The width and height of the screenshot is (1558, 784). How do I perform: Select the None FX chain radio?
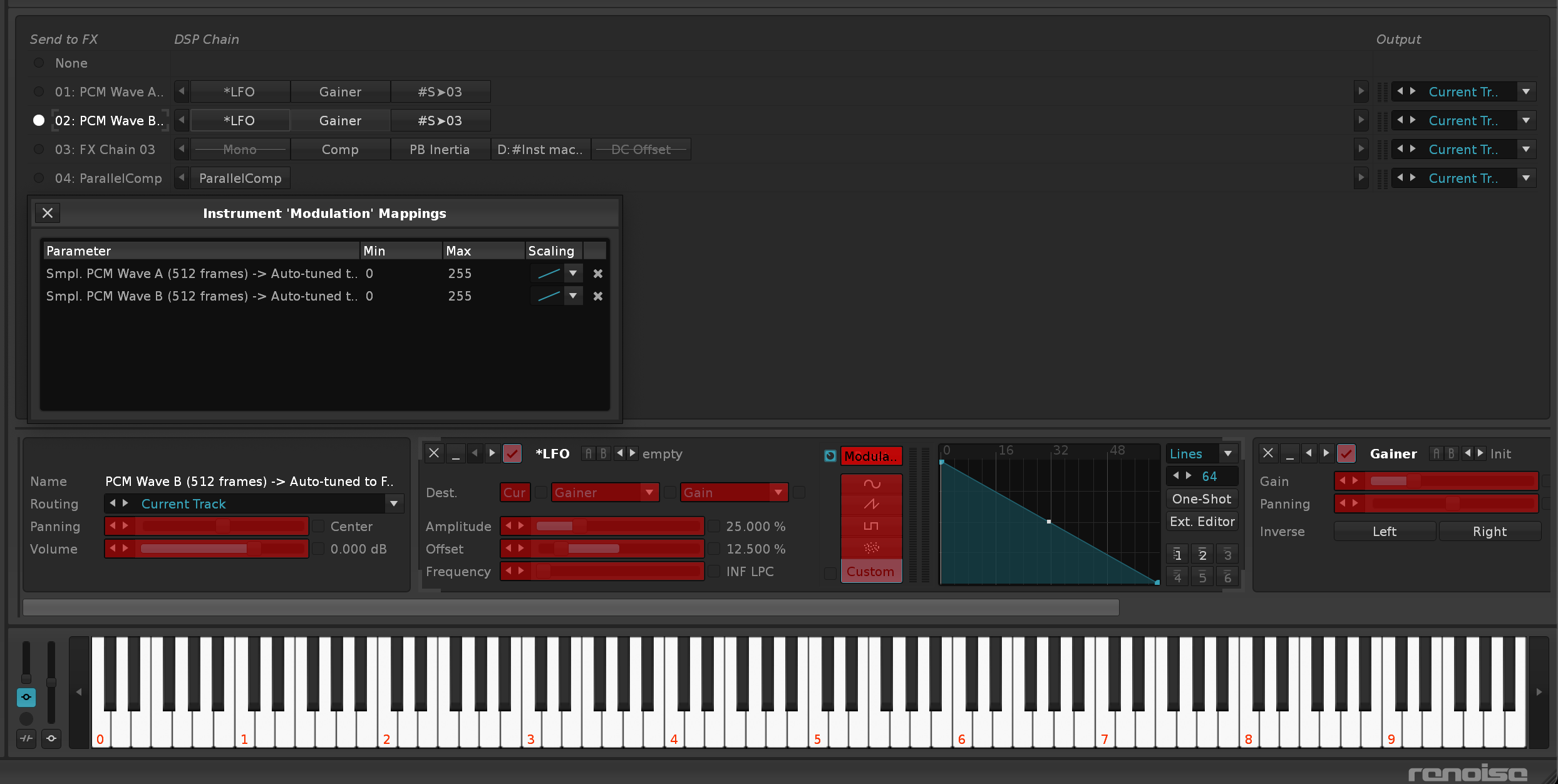pos(39,63)
